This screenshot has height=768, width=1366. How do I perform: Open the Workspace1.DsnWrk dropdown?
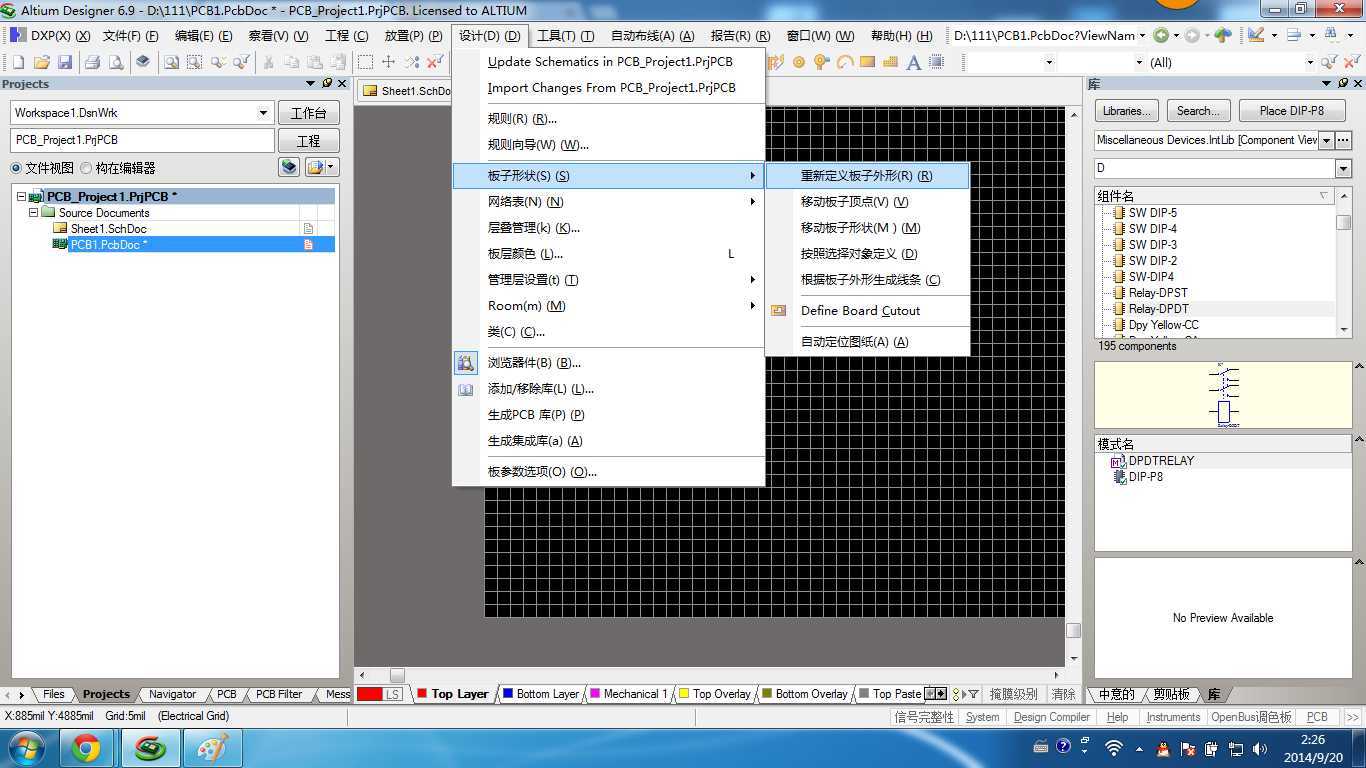point(264,113)
